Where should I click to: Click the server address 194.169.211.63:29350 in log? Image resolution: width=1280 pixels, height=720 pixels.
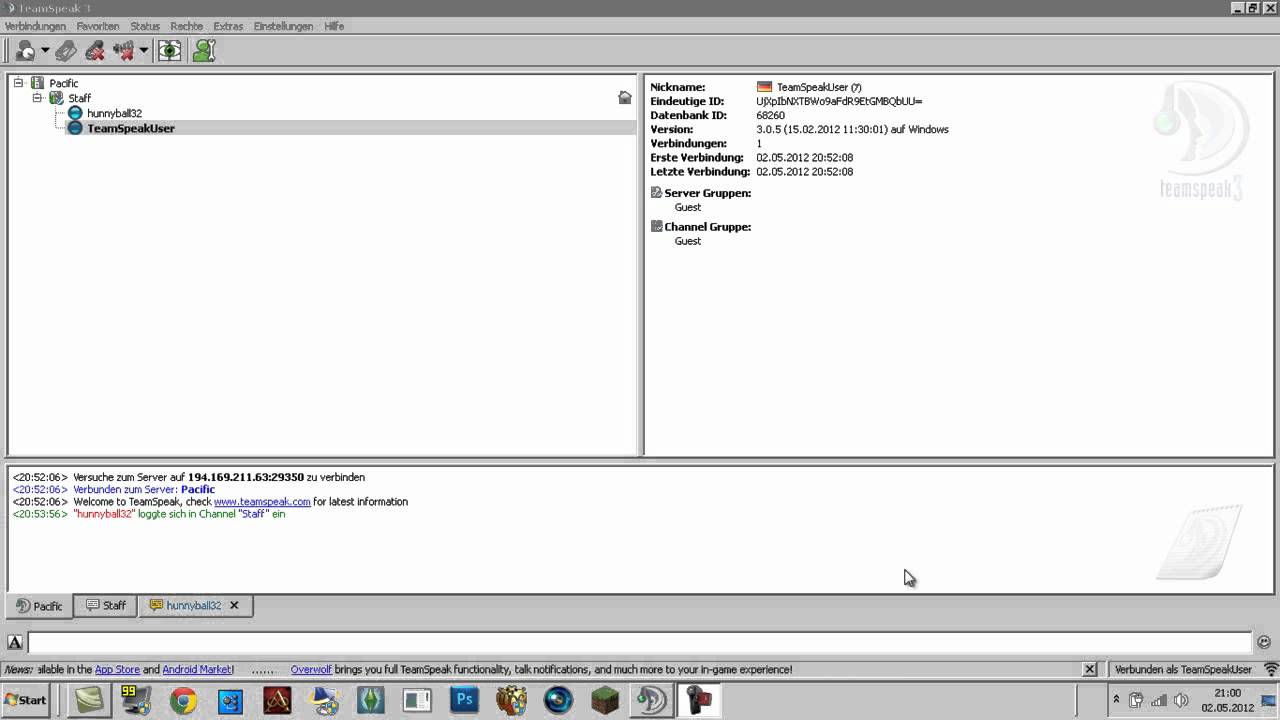[246, 478]
